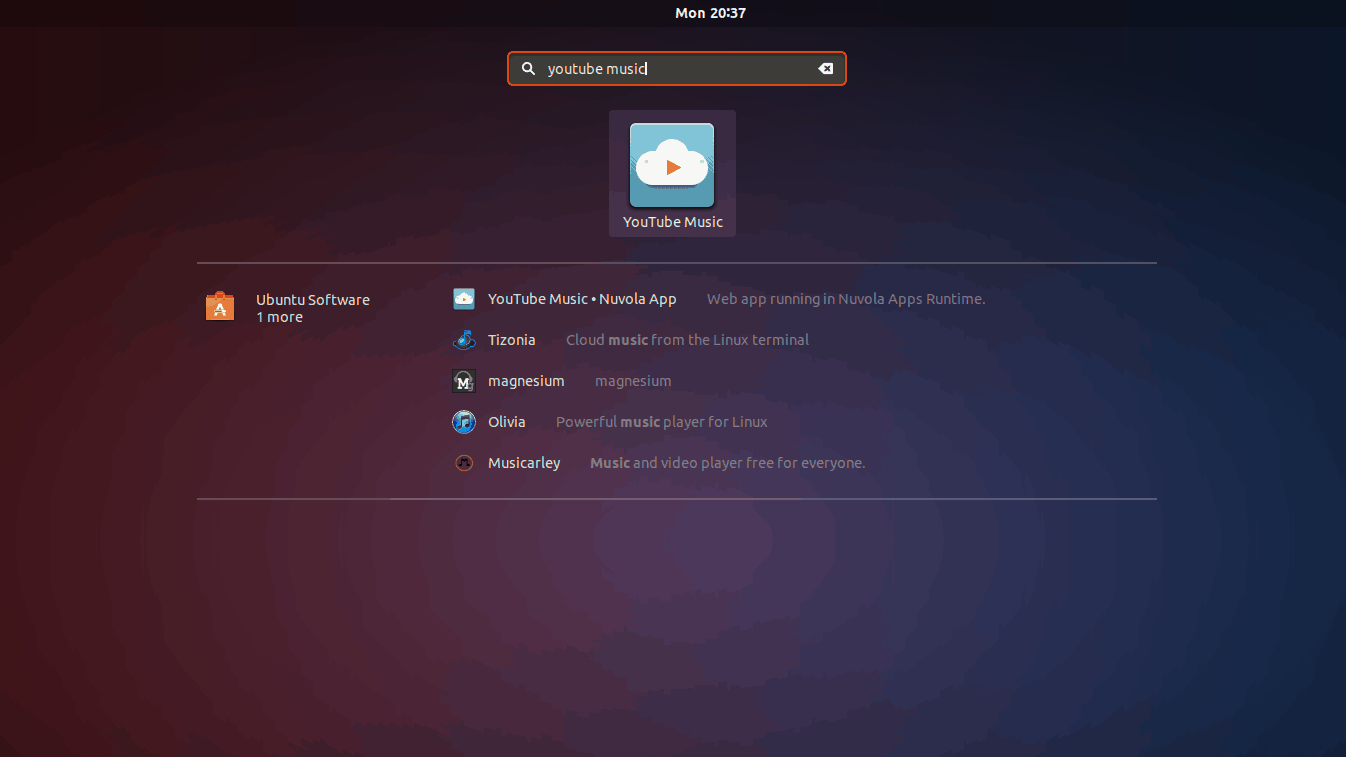This screenshot has width=1346, height=757.
Task: Click the Musicarley app icon
Action: click(x=463, y=462)
